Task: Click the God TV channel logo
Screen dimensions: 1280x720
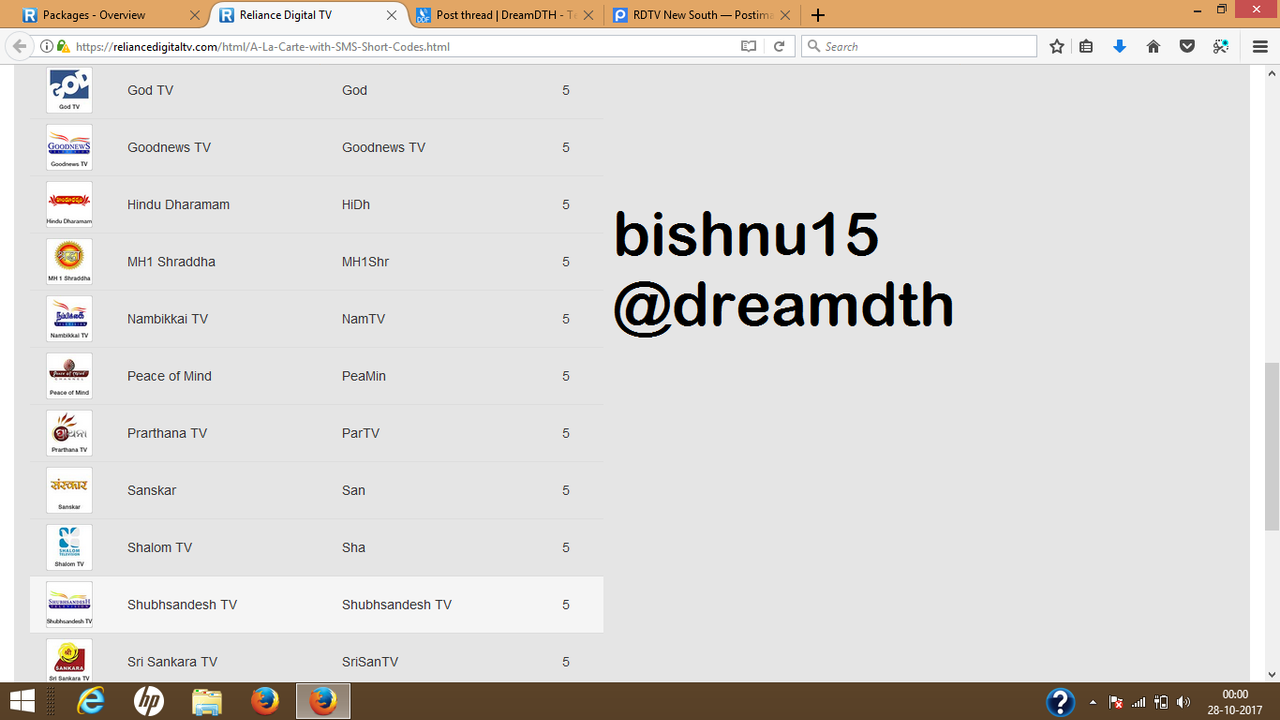Action: tap(69, 90)
